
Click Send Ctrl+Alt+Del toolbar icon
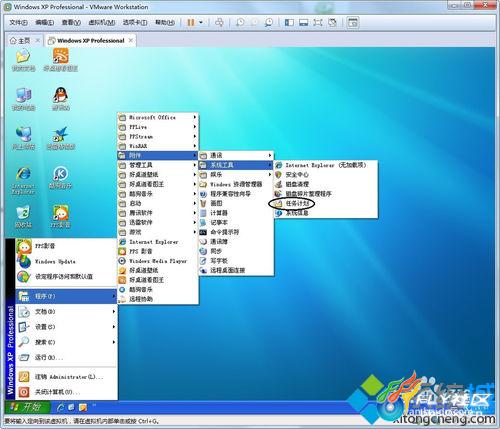point(219,23)
